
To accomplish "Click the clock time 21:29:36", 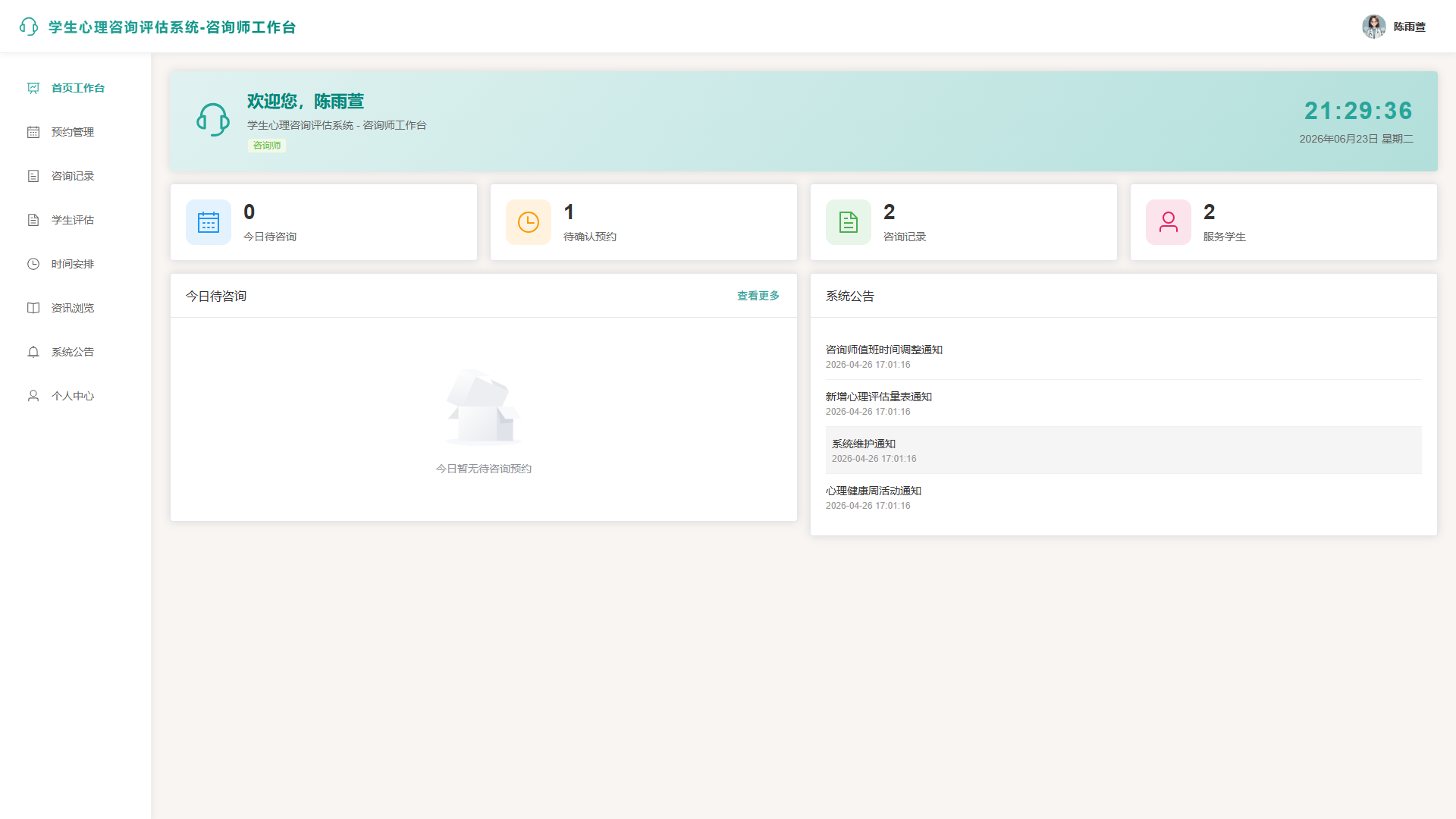I will click(1358, 111).
